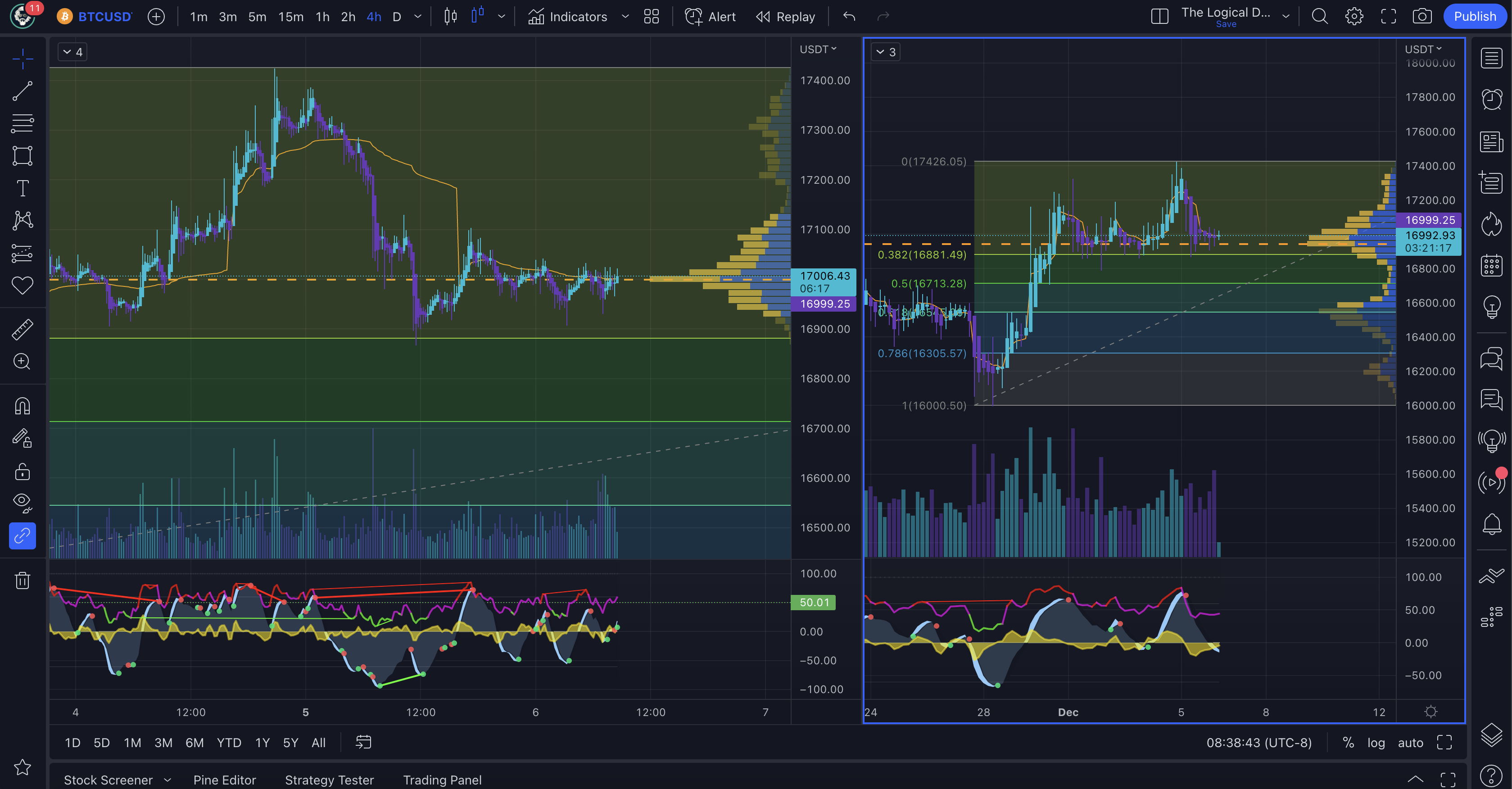Open the Indicators dialog
Screen dimensions: 1512x789
point(567,16)
